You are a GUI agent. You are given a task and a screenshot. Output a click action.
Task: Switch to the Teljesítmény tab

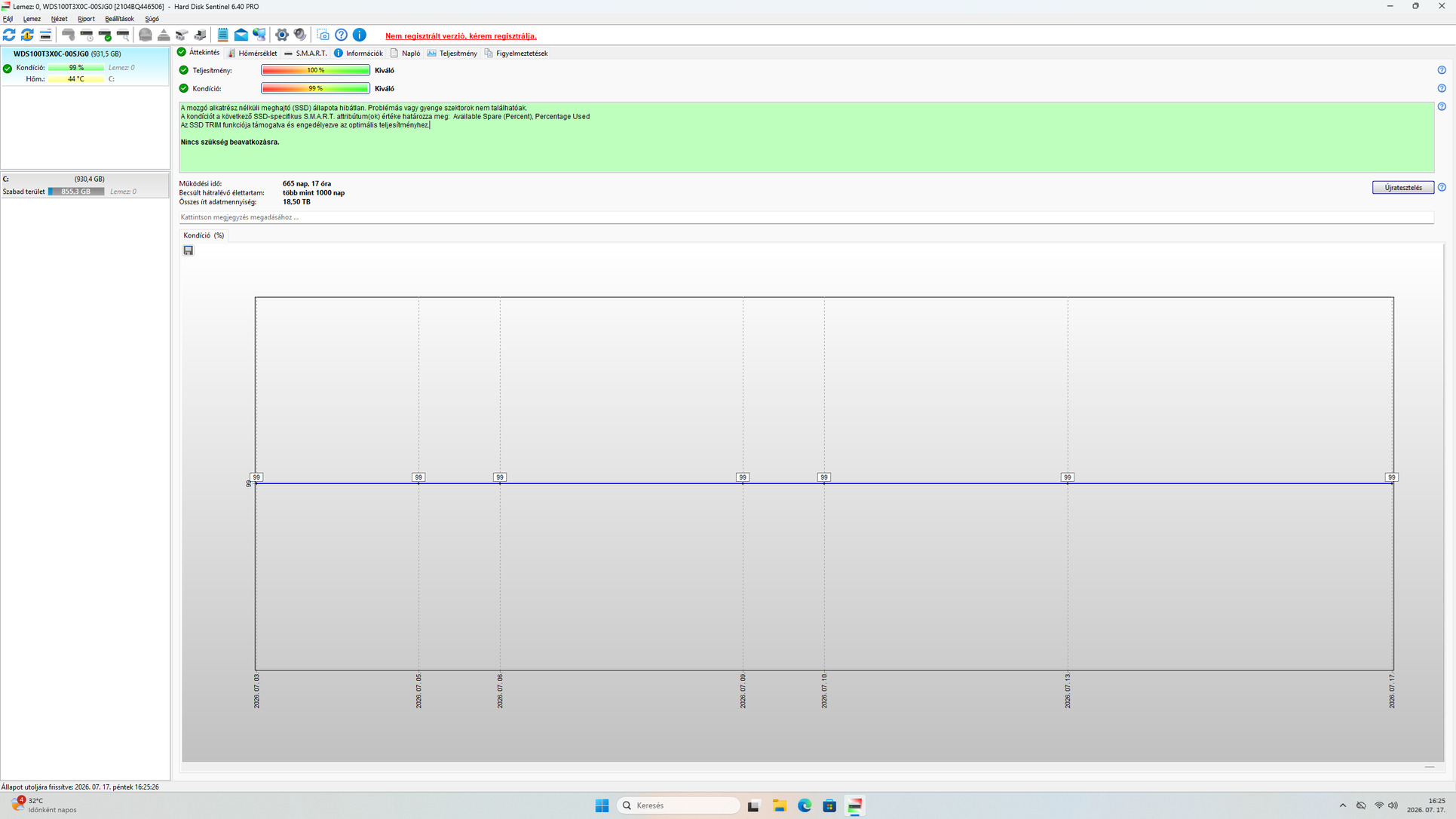pyautogui.click(x=452, y=53)
